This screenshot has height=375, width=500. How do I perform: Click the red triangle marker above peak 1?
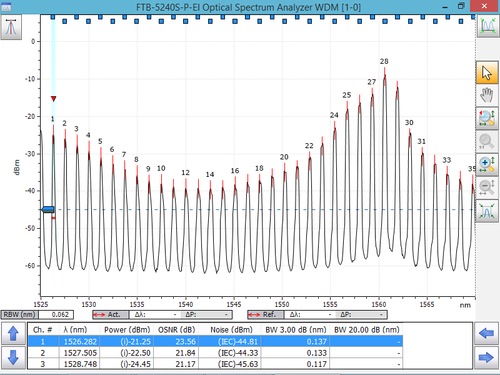click(x=53, y=99)
